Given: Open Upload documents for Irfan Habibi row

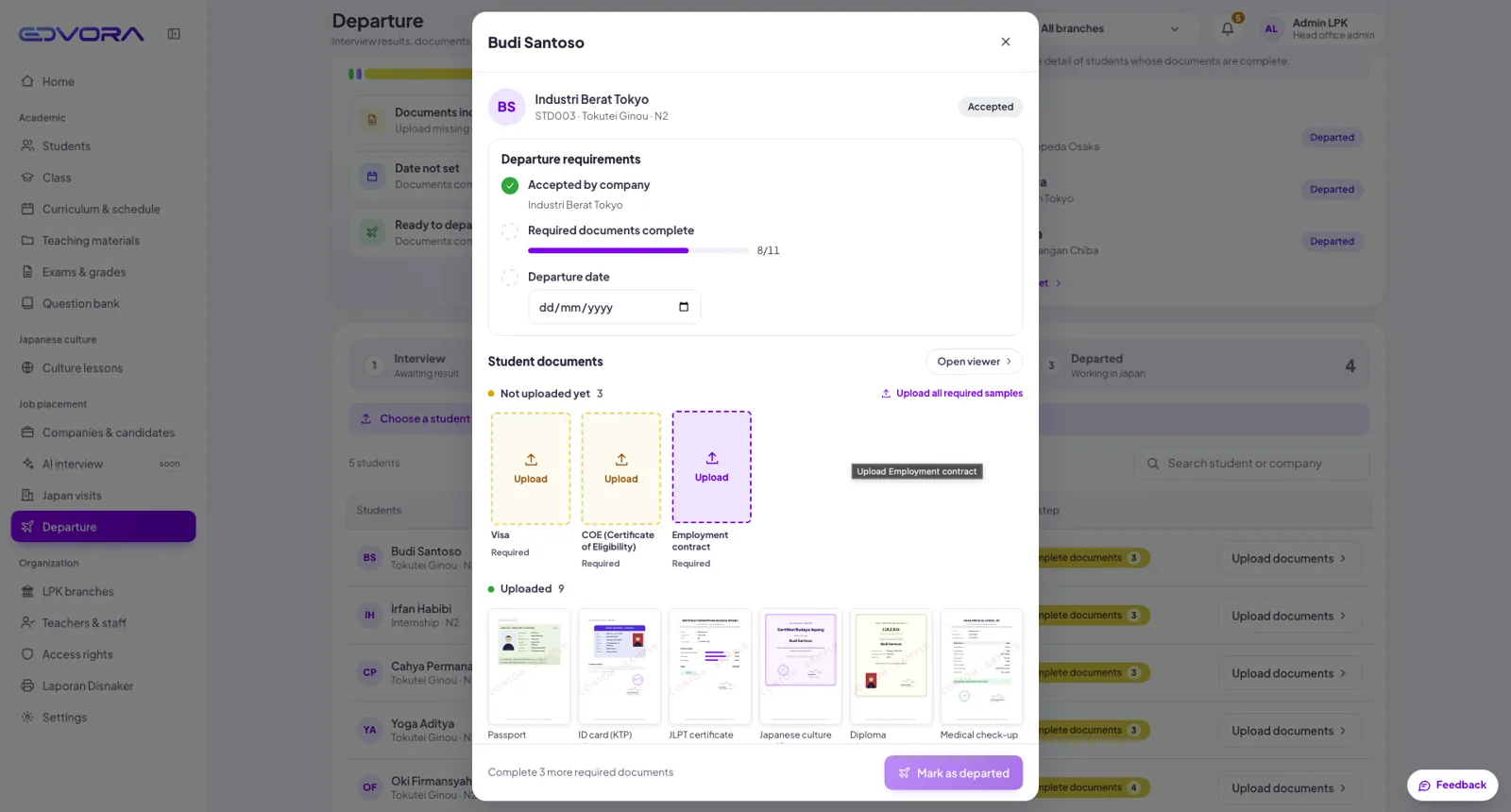Looking at the screenshot, I should 1289,616.
